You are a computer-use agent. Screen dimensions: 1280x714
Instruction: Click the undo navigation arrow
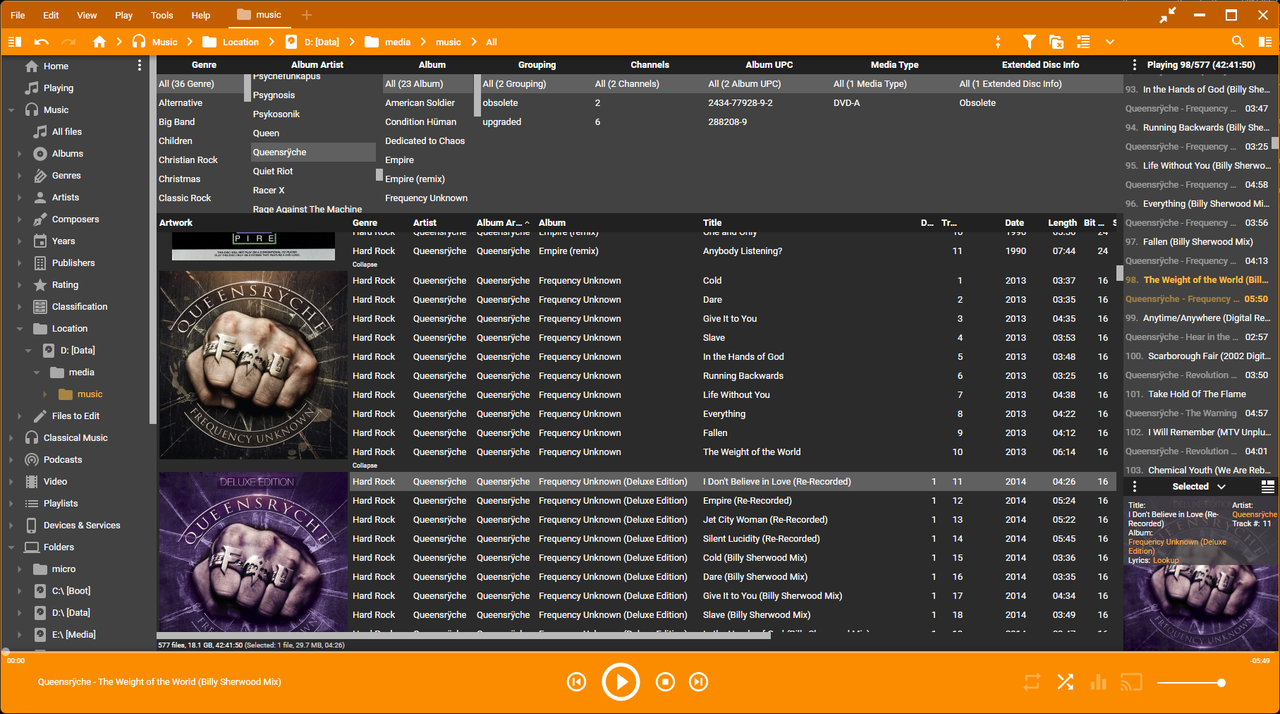point(41,42)
